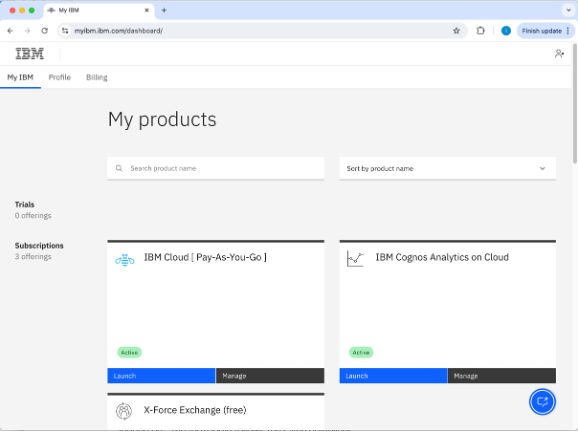Click the search magnifier icon
578x432 pixels.
(x=119, y=168)
